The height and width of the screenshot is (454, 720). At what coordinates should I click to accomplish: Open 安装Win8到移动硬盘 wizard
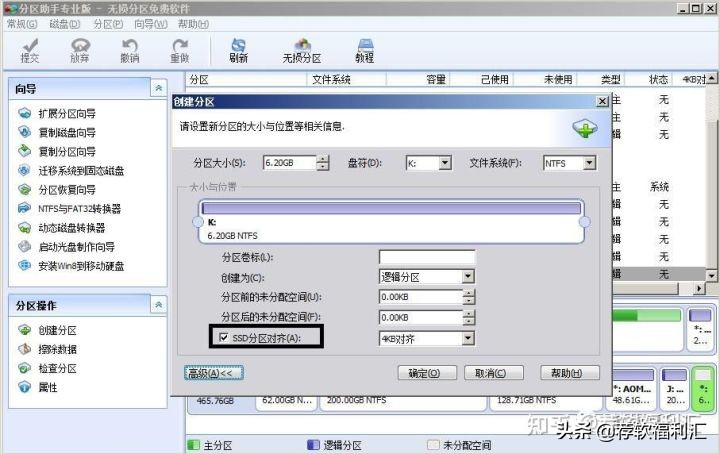pos(71,266)
